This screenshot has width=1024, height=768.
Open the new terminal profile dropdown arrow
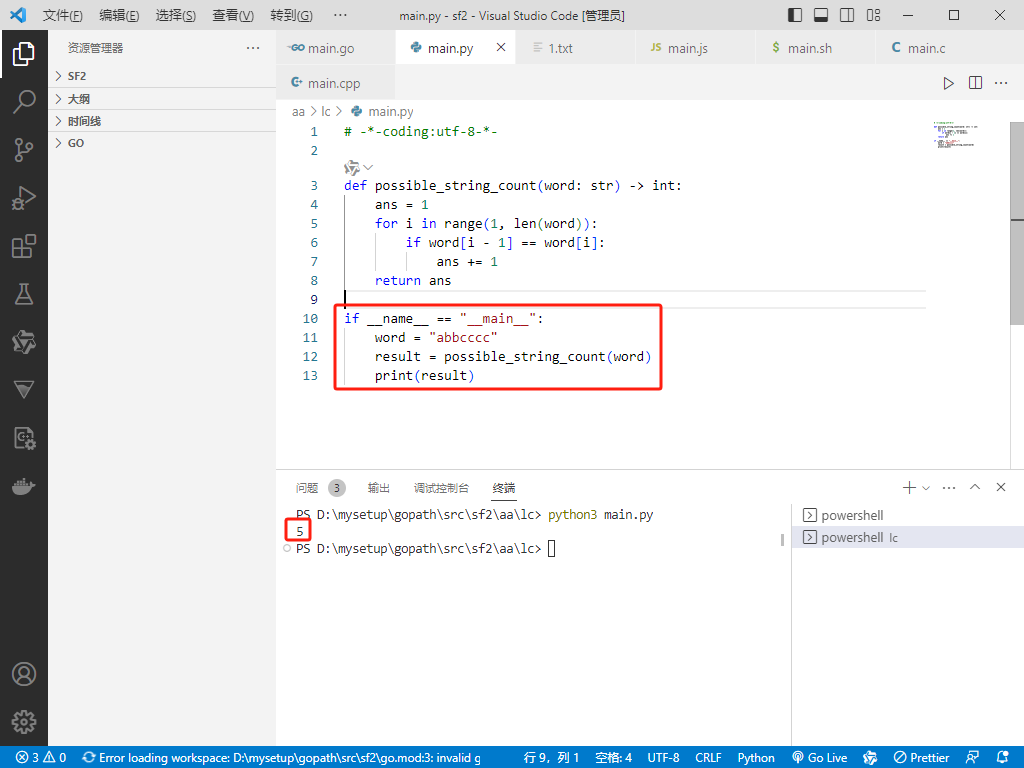(926, 488)
